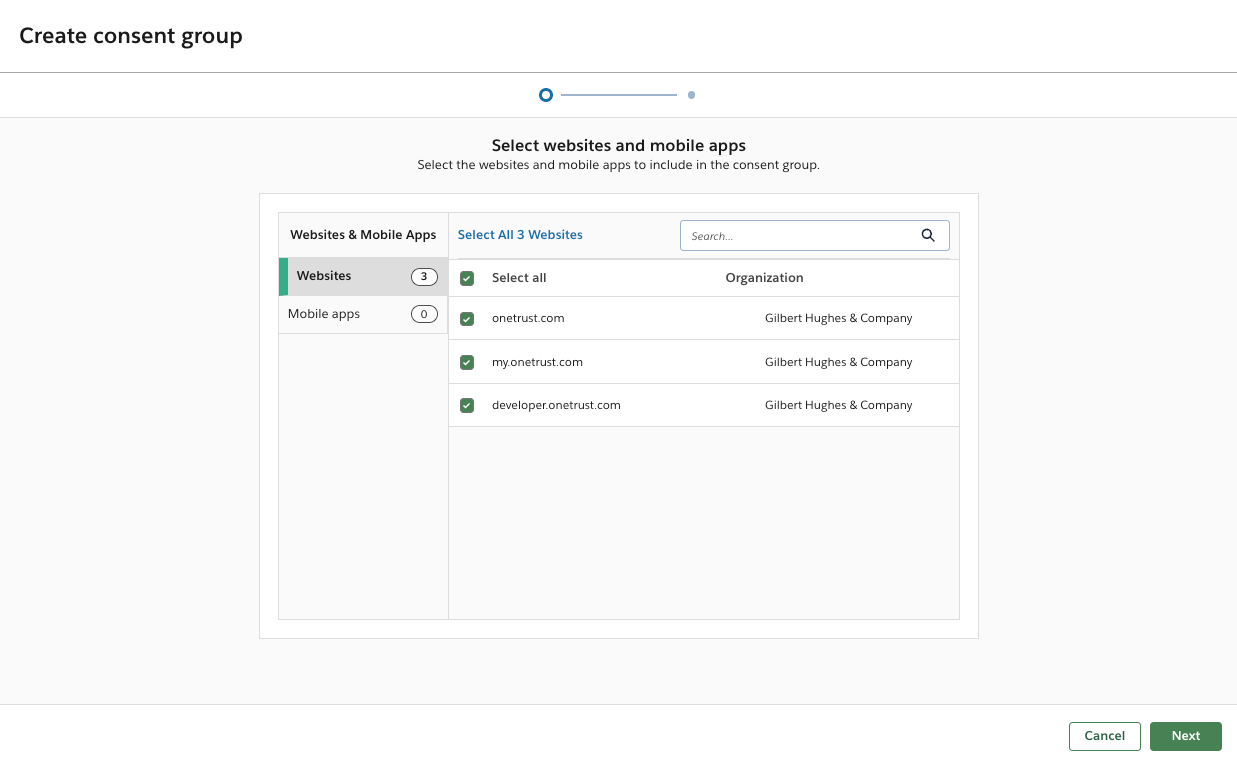1237x761 pixels.
Task: Switch to the Websites tab
Action: pos(324,276)
